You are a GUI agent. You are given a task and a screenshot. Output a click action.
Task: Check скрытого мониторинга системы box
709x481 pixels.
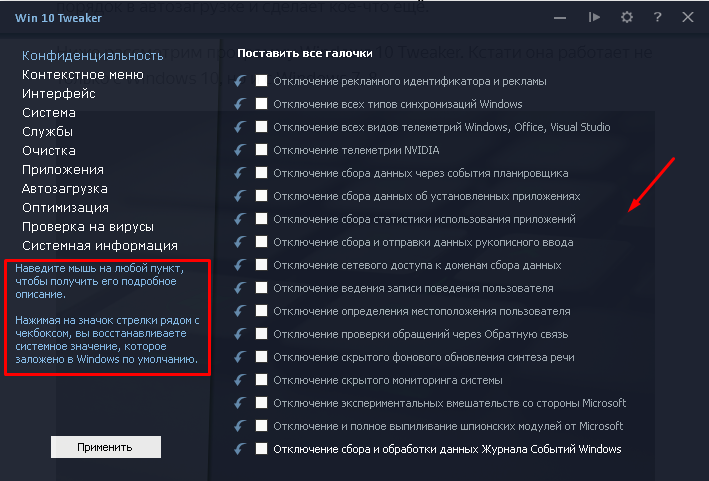click(x=261, y=380)
